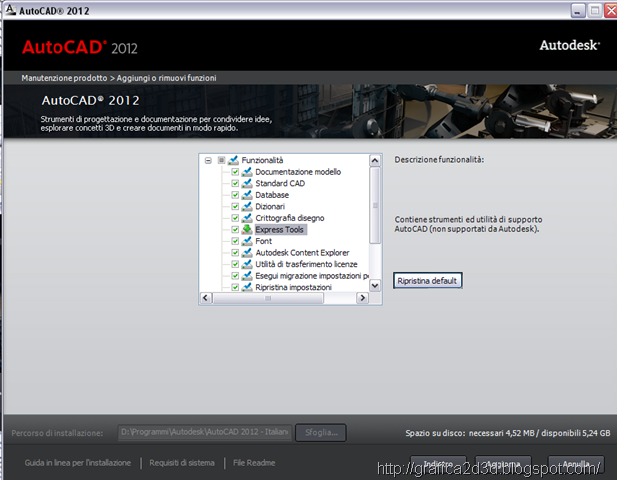This screenshot has width=617, height=480.
Task: Collapse the Funzionalità tree node
Action: pos(208,161)
